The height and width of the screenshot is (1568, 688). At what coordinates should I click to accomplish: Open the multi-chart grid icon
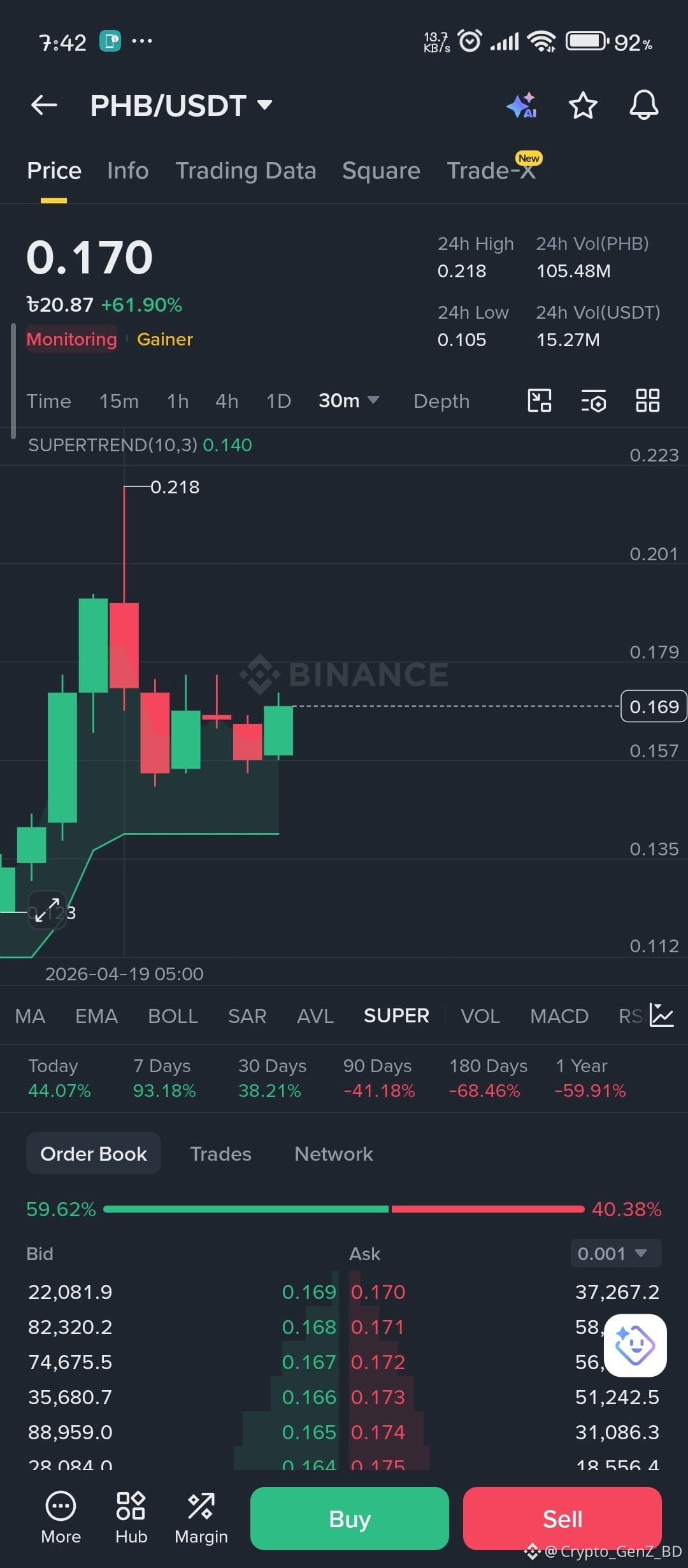648,401
